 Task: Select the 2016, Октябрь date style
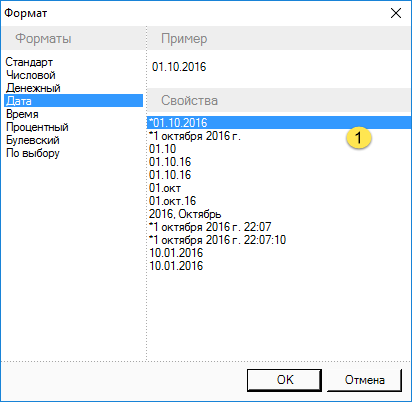[185, 214]
